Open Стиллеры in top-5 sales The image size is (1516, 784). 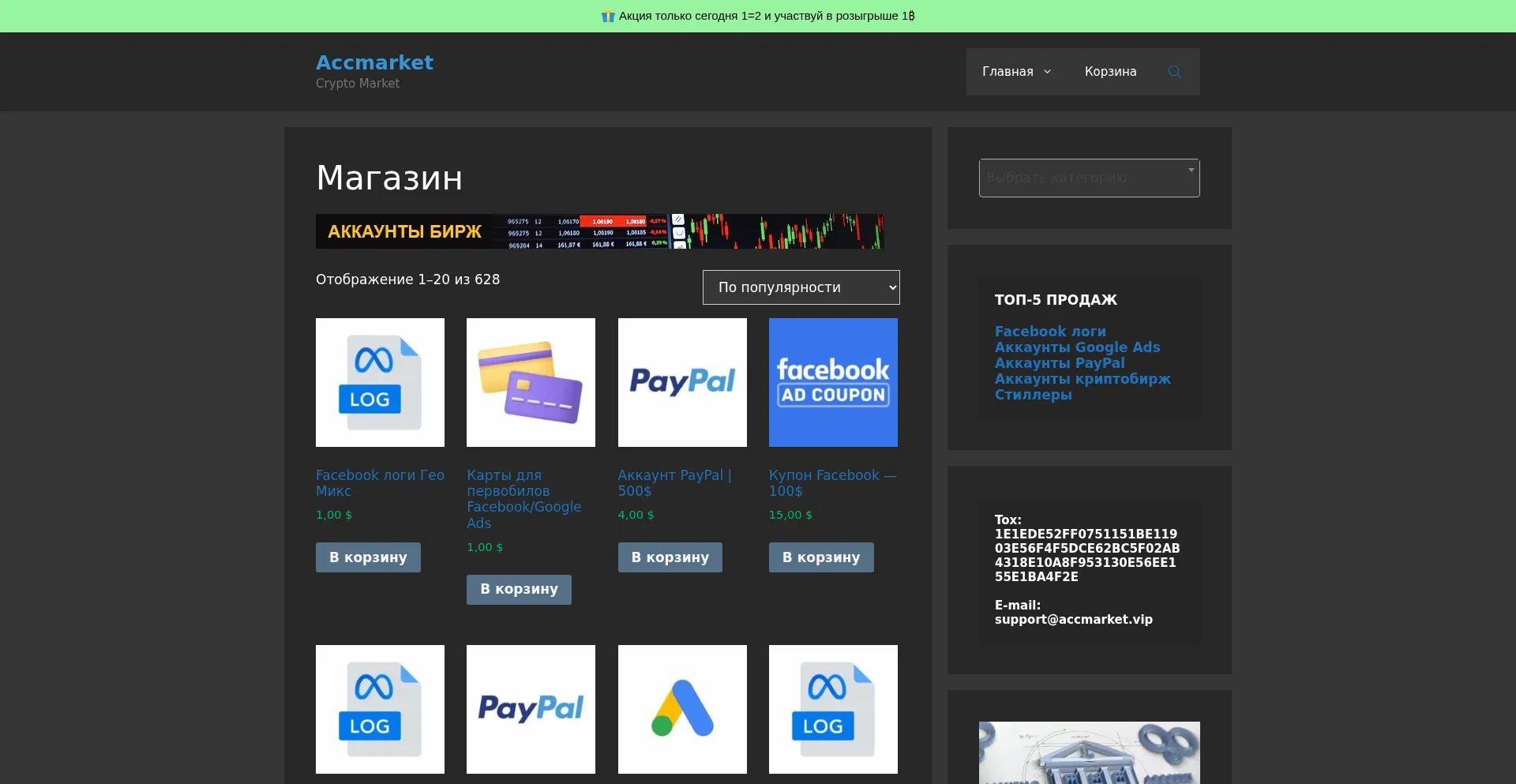click(1034, 395)
